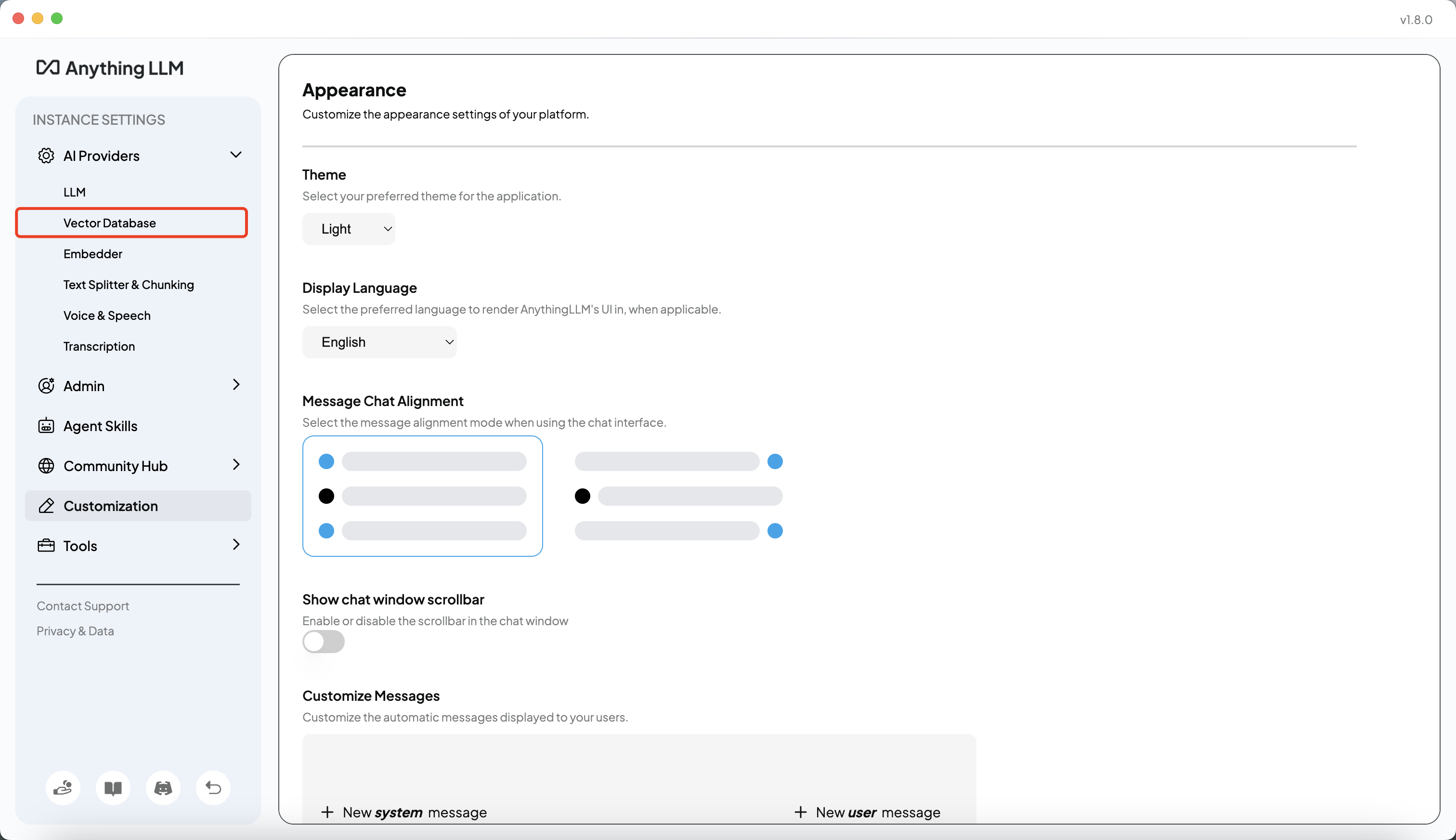Select the Community Hub globe icon
Viewport: 1456px width, 840px height.
46,466
